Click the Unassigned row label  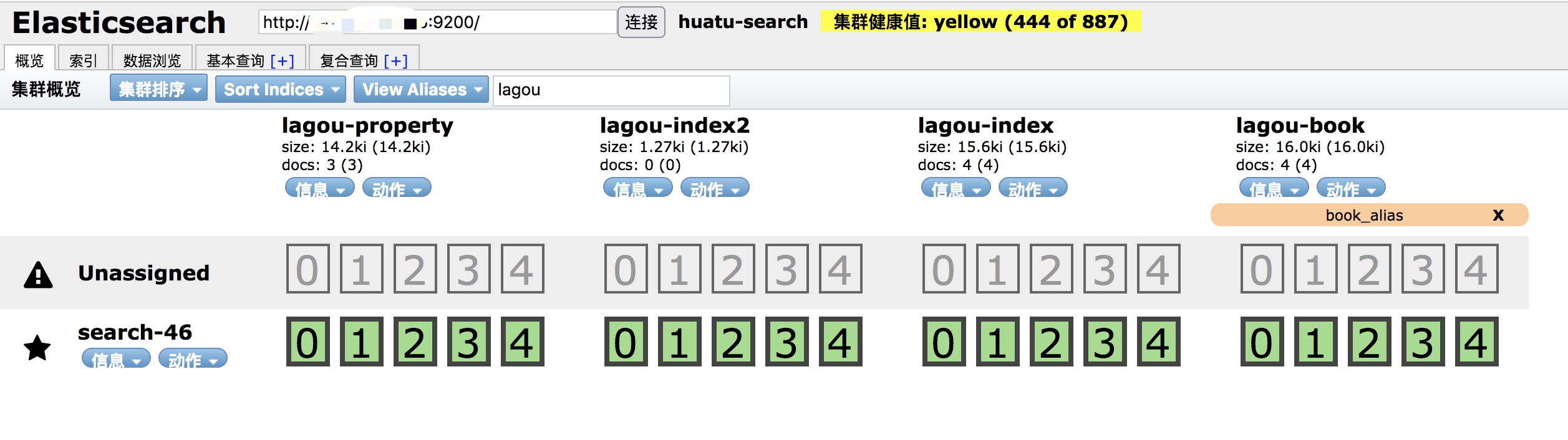pyautogui.click(x=144, y=273)
